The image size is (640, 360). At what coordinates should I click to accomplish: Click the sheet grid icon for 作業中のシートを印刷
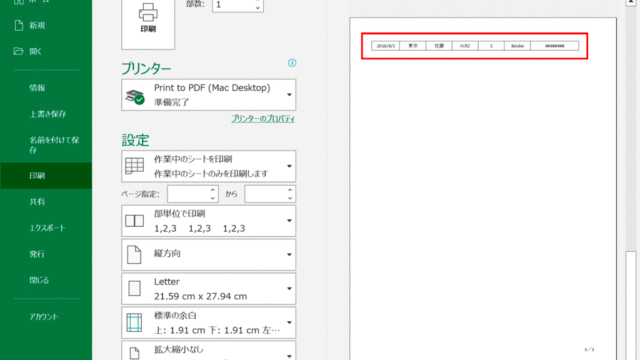(x=134, y=166)
